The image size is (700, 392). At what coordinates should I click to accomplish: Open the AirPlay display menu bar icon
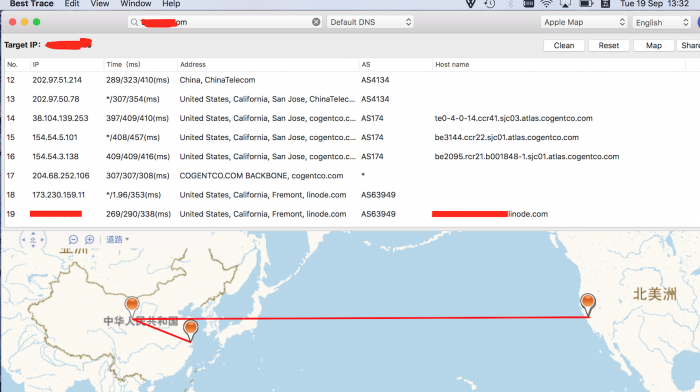(565, 4)
